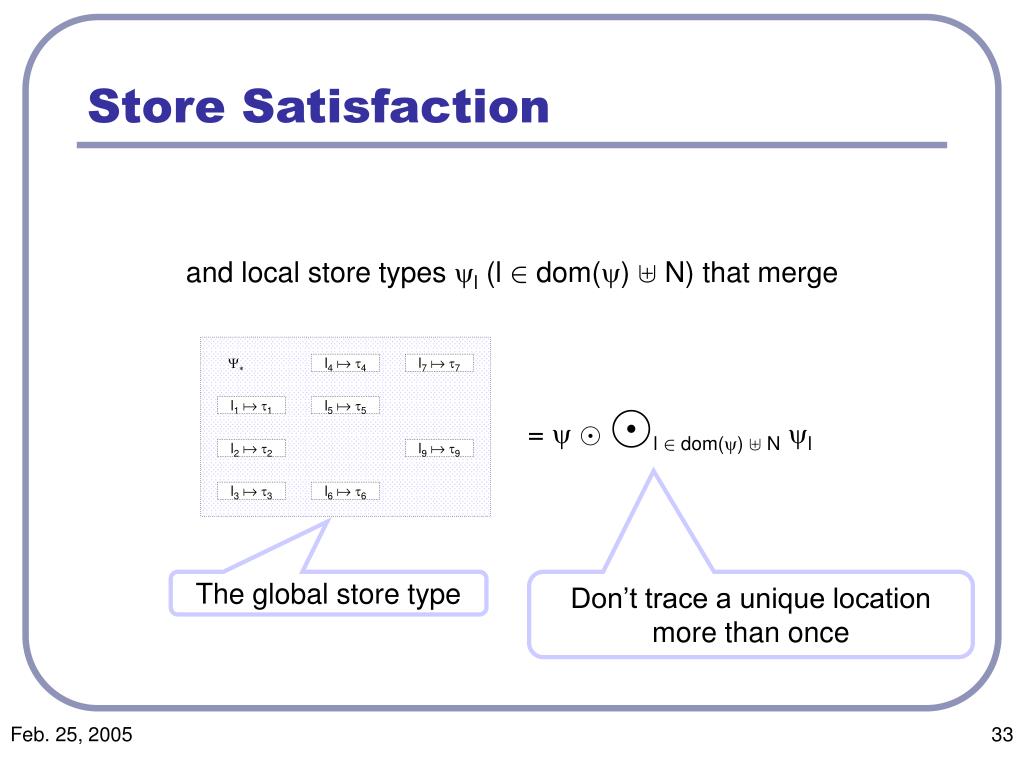Click the l4 ↦ τ4 mapping box

345,364
